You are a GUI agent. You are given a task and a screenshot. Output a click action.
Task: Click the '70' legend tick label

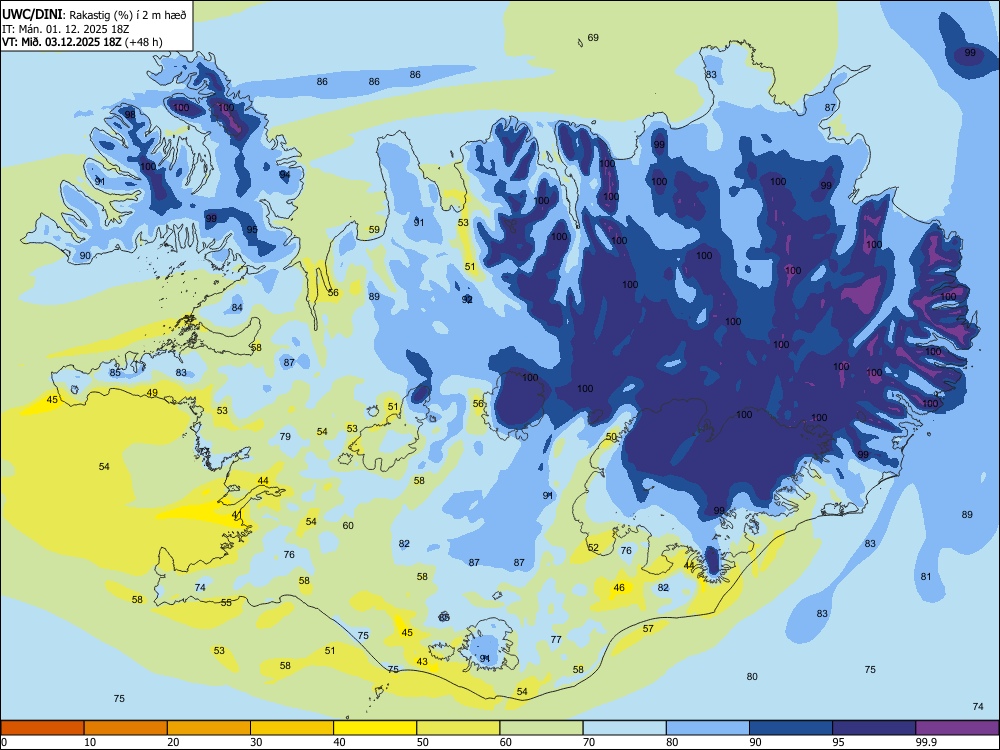point(590,742)
